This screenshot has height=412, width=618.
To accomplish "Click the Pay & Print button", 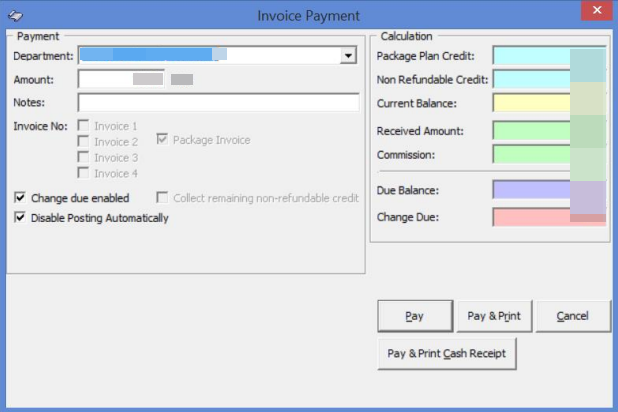I will point(494,316).
